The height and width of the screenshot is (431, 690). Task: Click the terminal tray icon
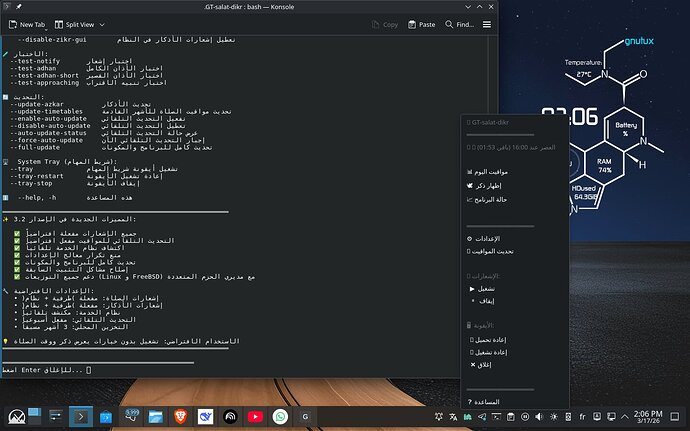tap(496, 416)
